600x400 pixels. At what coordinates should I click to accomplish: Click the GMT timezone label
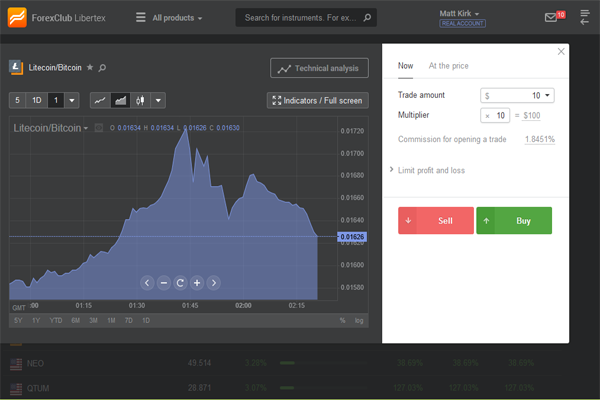[19, 308]
